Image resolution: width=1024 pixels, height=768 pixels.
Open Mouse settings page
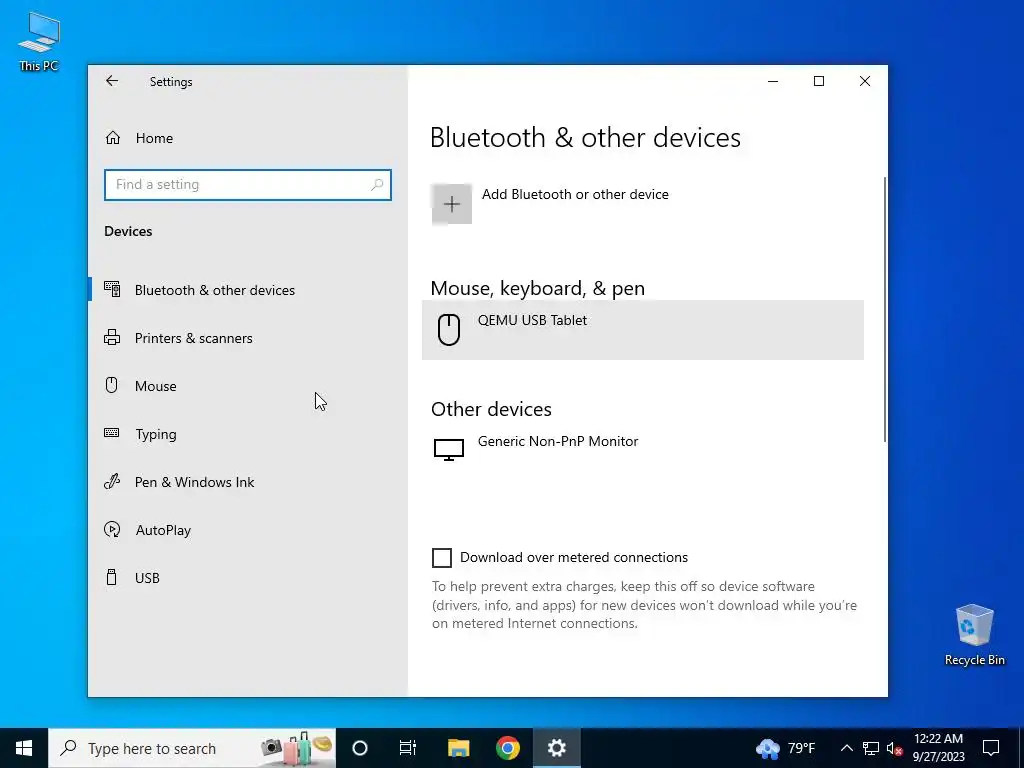point(248,386)
